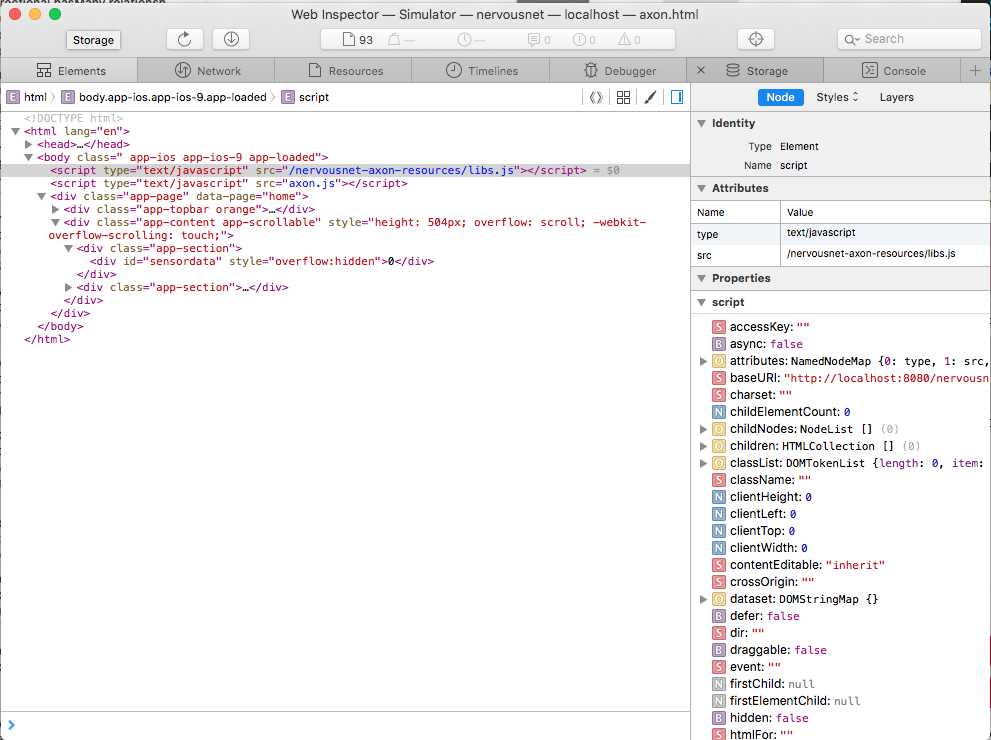Click the Storage toolbar button

point(93,40)
